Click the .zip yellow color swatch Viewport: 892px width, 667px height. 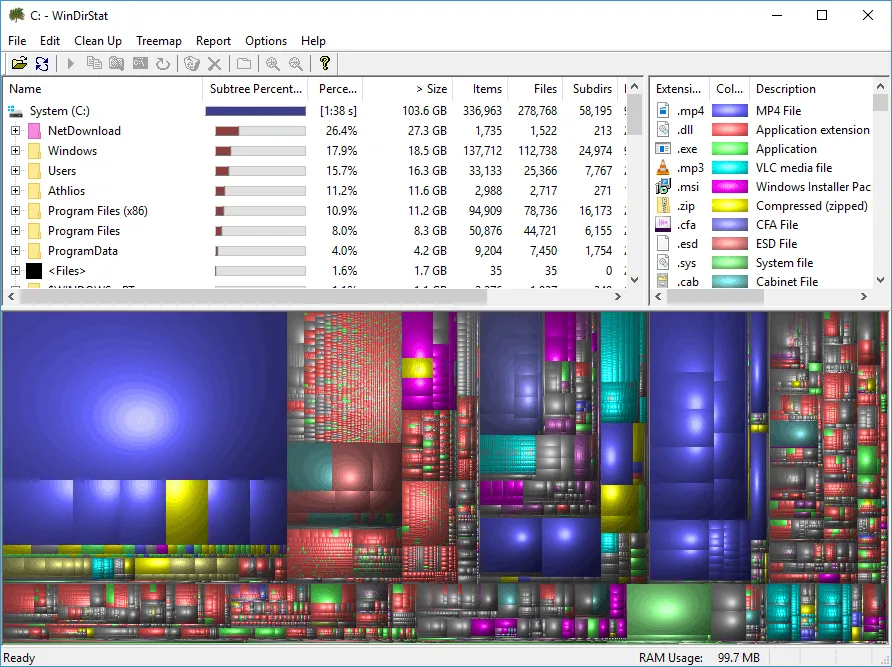coord(730,205)
